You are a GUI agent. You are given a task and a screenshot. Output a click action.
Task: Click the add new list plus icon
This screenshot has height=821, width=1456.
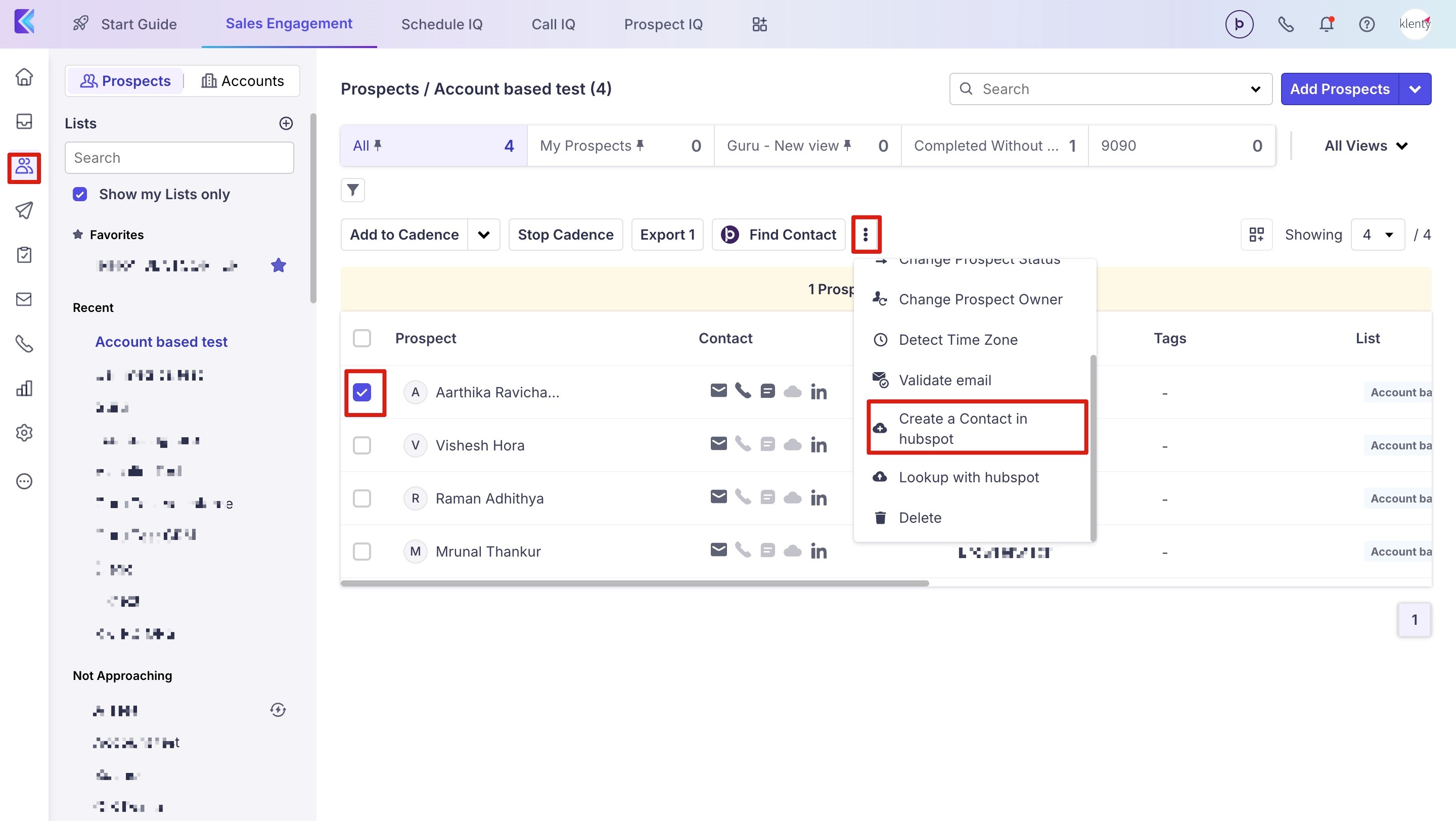coord(286,123)
